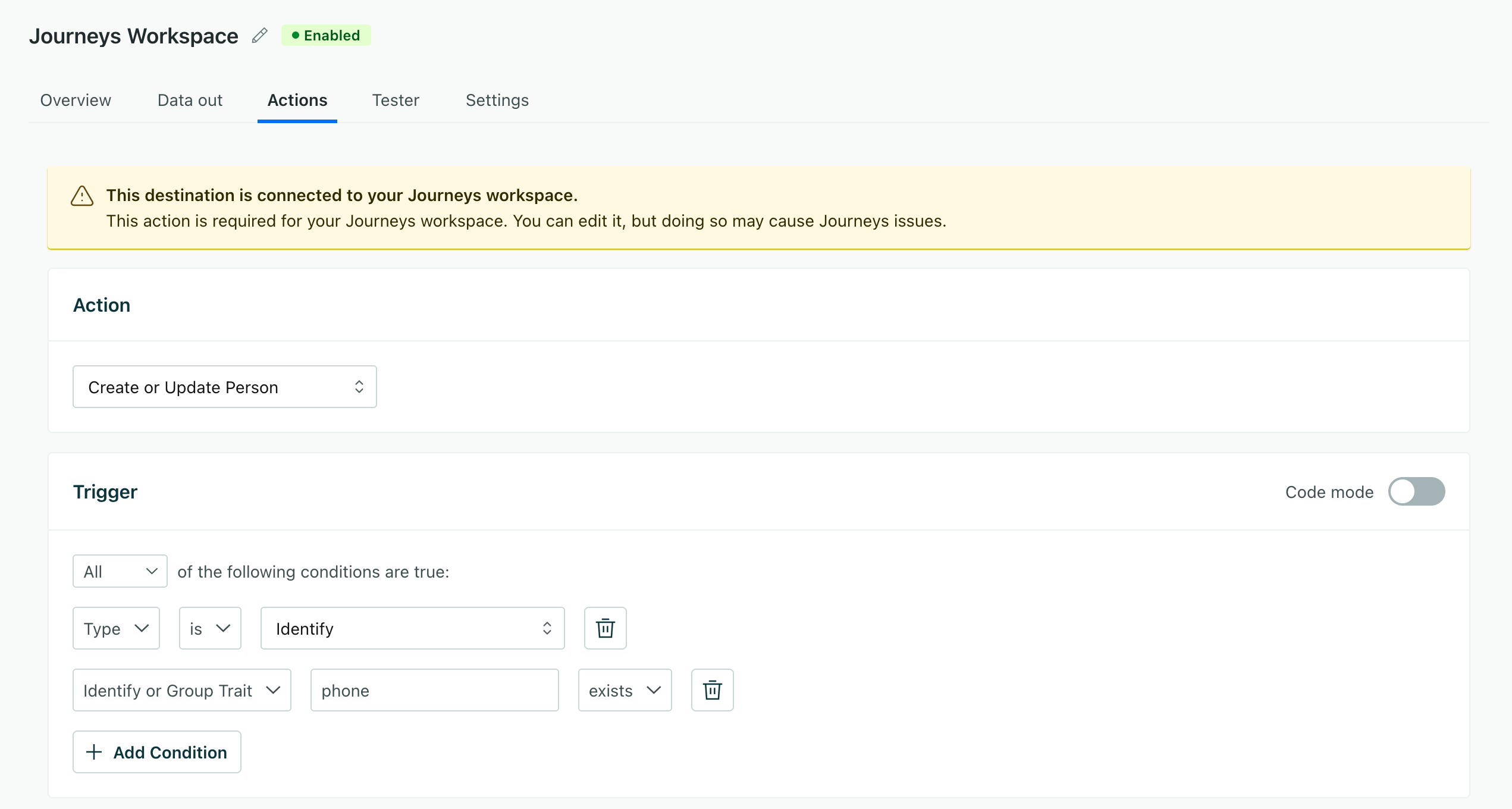Open the Identify event type selector
Screen dimensions: 1512x809
[412, 628]
